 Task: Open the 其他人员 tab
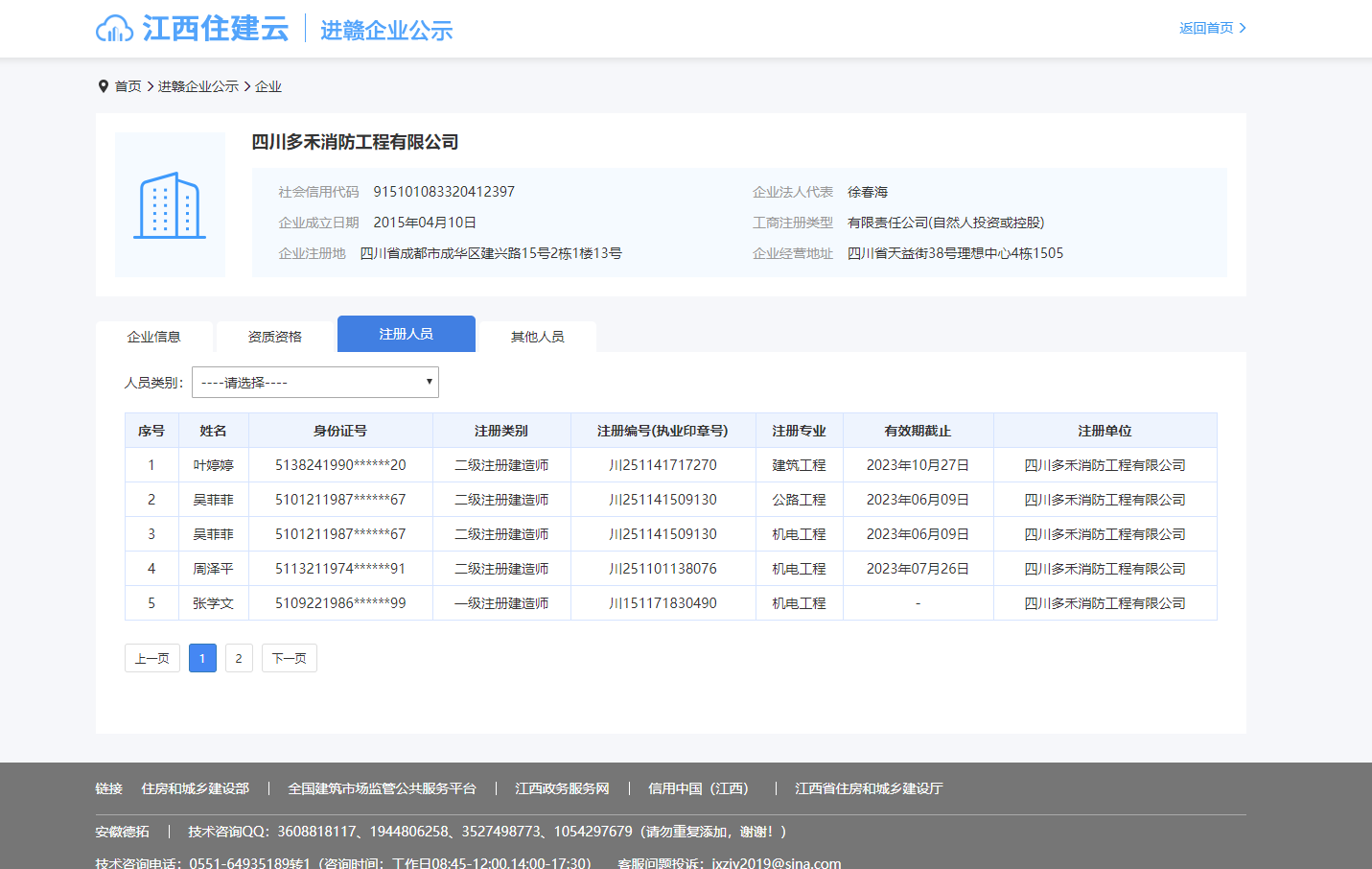point(537,337)
